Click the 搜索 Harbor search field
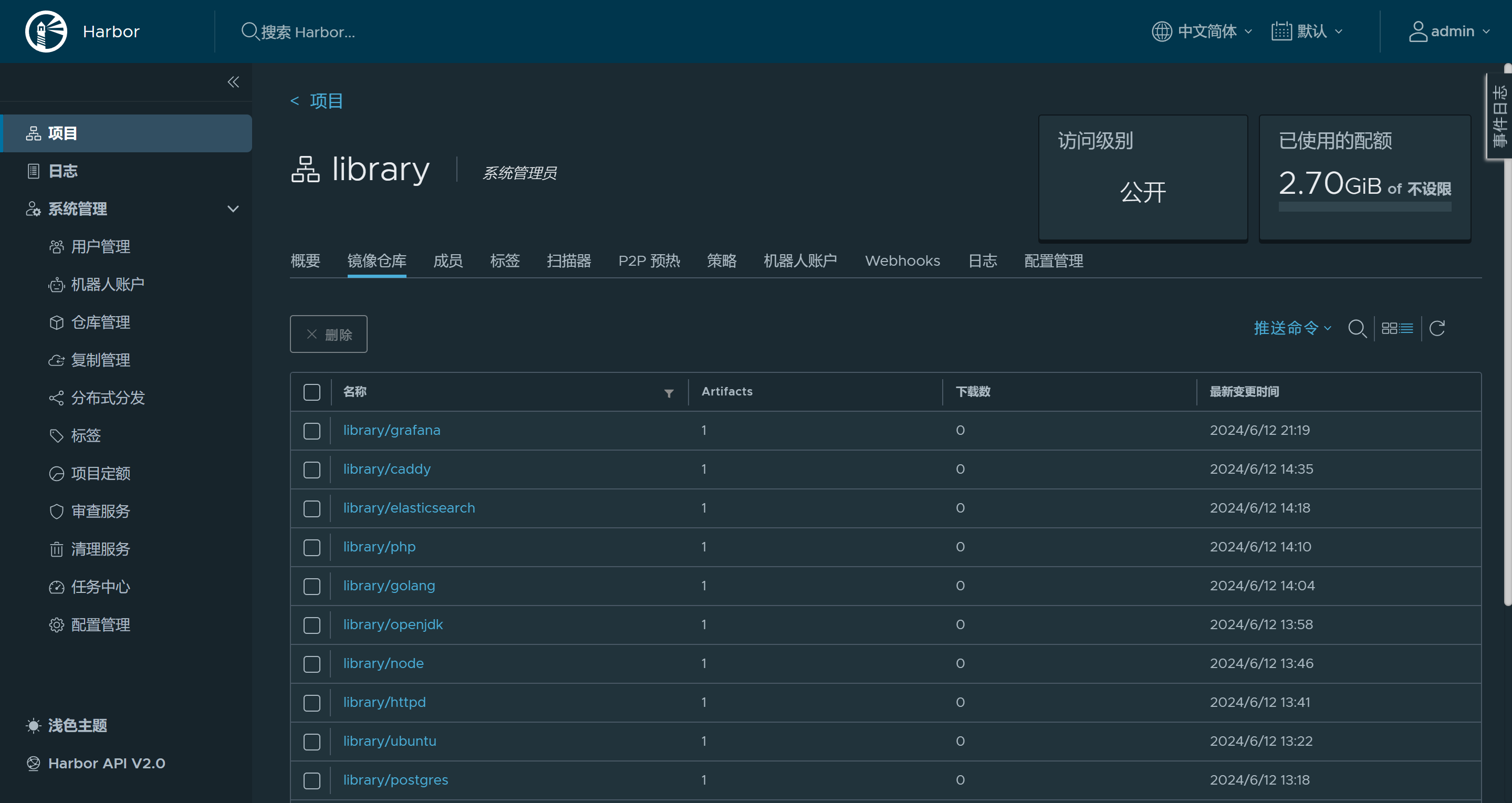This screenshot has width=1512, height=803. pyautogui.click(x=308, y=32)
